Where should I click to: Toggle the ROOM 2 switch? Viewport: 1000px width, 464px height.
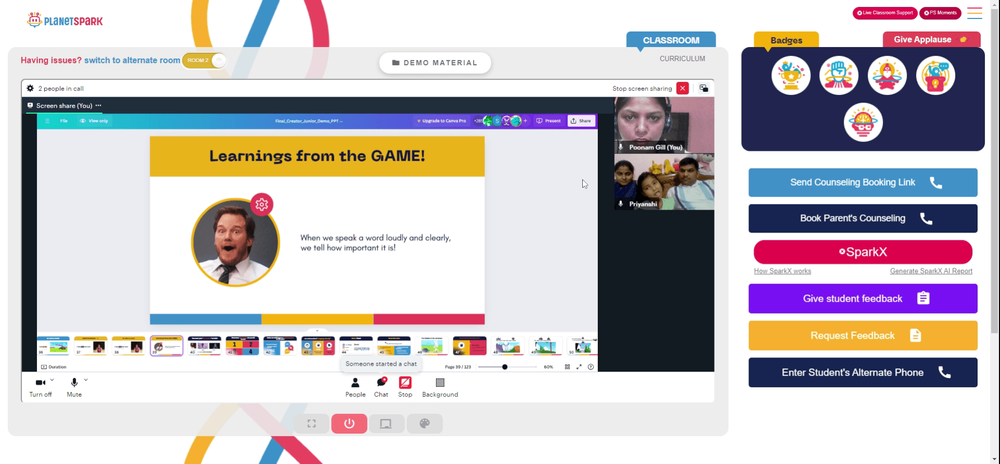pos(204,61)
